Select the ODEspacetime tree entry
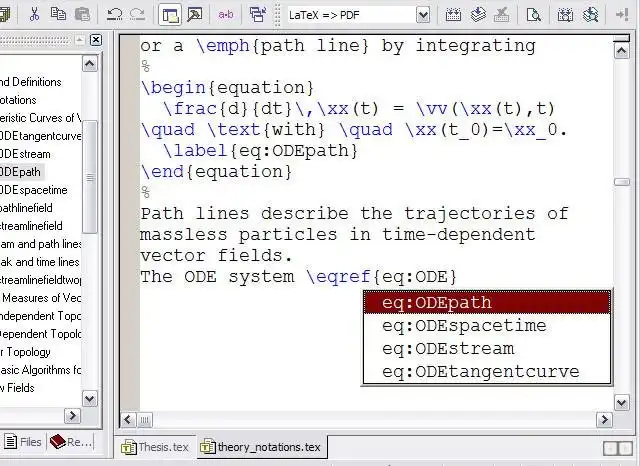Image resolution: width=640 pixels, height=466 pixels. pos(33,190)
